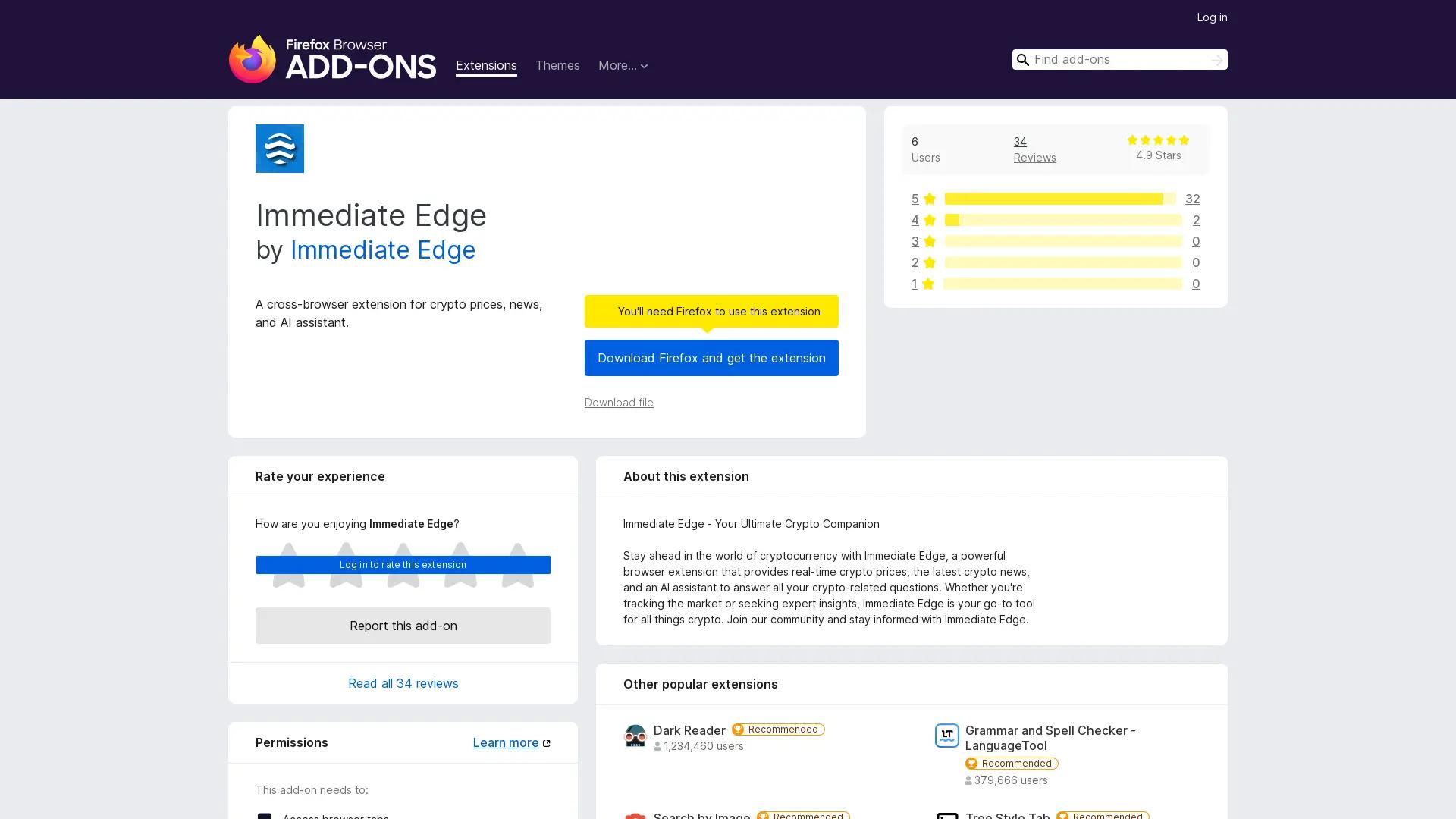This screenshot has width=1456, height=819.
Task: Click the star icon next to the 5-star row
Action: (930, 198)
